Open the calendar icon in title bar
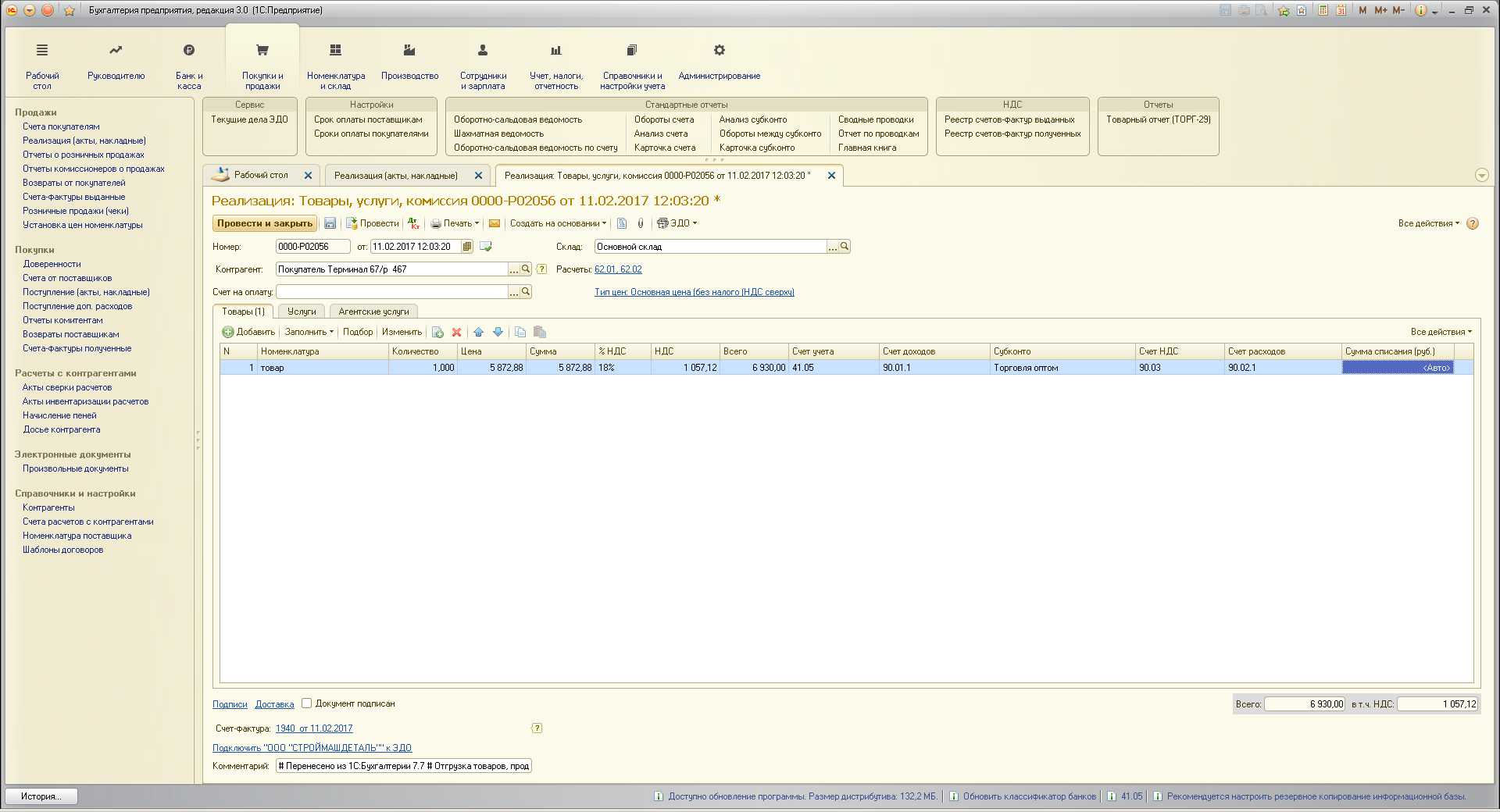The width and height of the screenshot is (1500, 812). [1341, 10]
